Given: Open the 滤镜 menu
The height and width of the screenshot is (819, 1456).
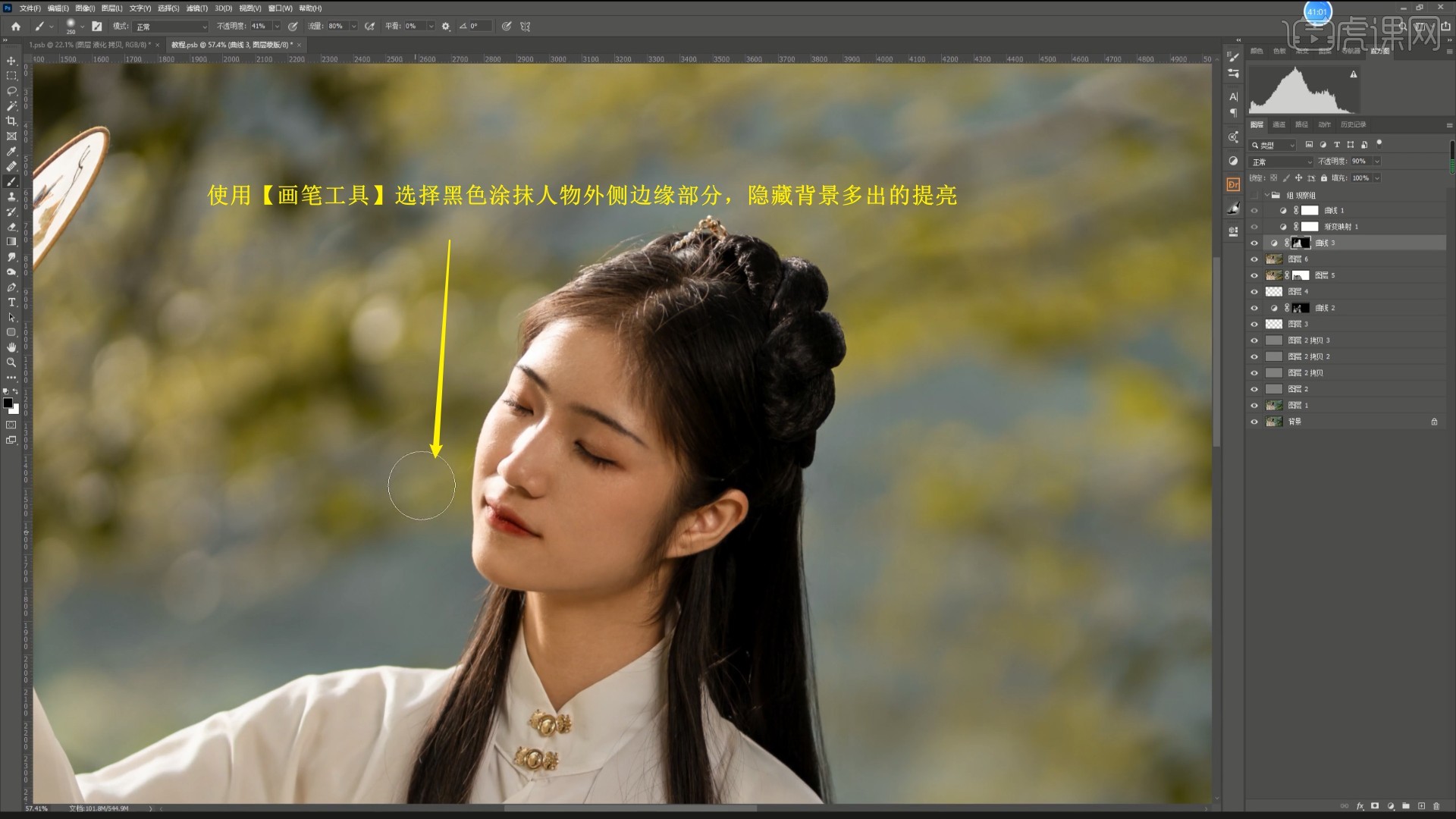Looking at the screenshot, I should click(x=196, y=8).
